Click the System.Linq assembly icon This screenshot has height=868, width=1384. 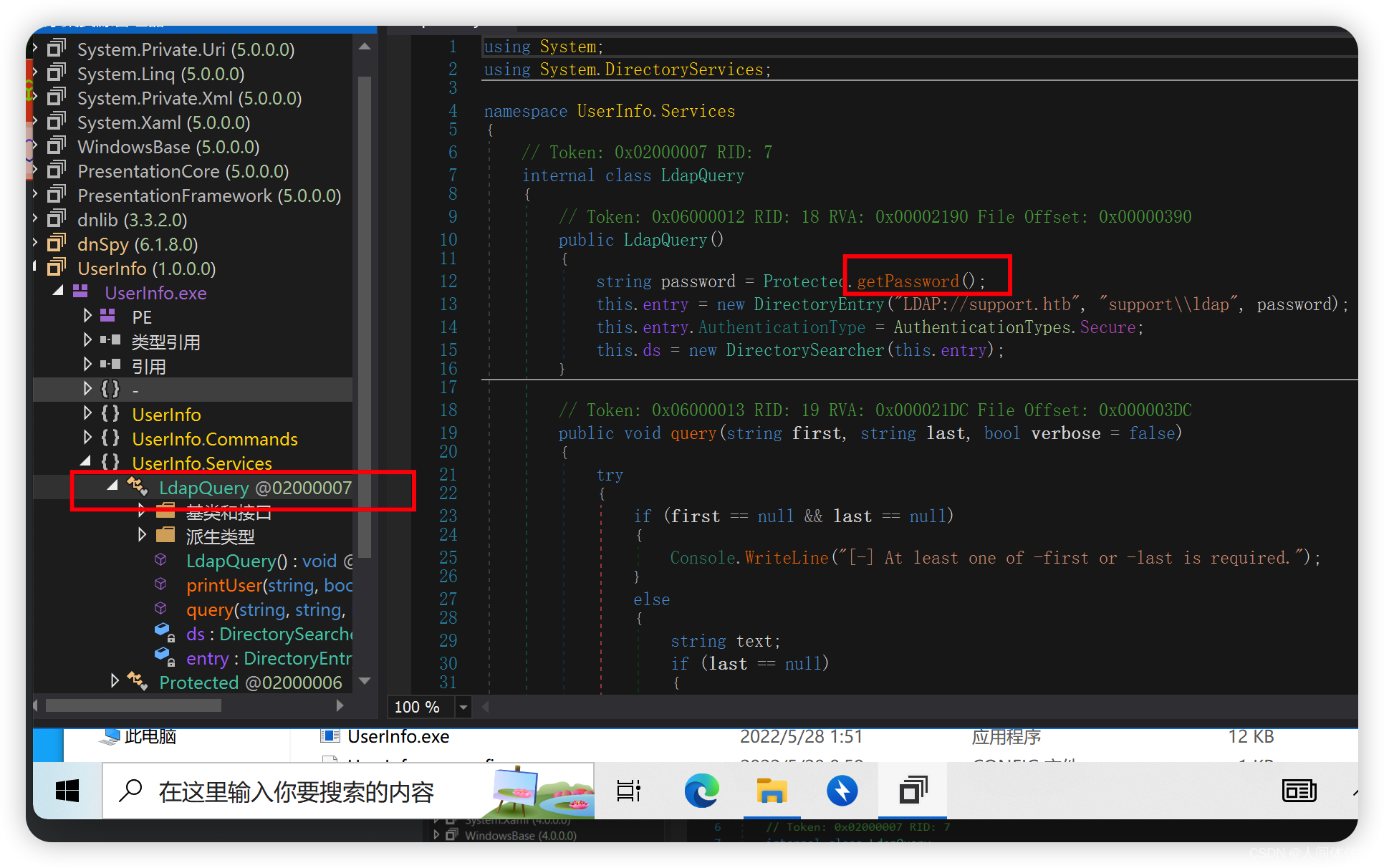pos(57,72)
